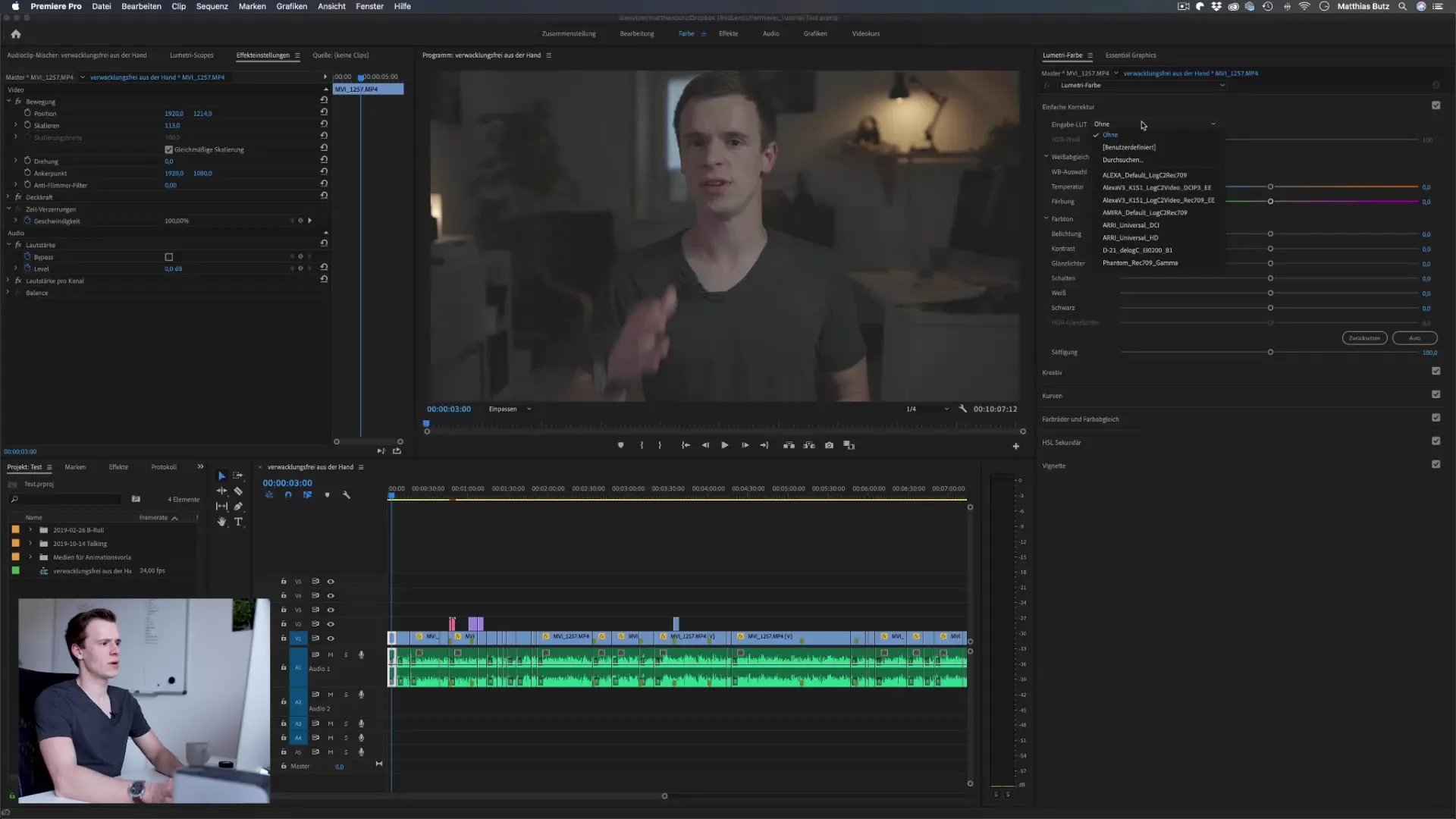Select the Hand tool
This screenshot has height=819, width=1456.
(x=221, y=522)
